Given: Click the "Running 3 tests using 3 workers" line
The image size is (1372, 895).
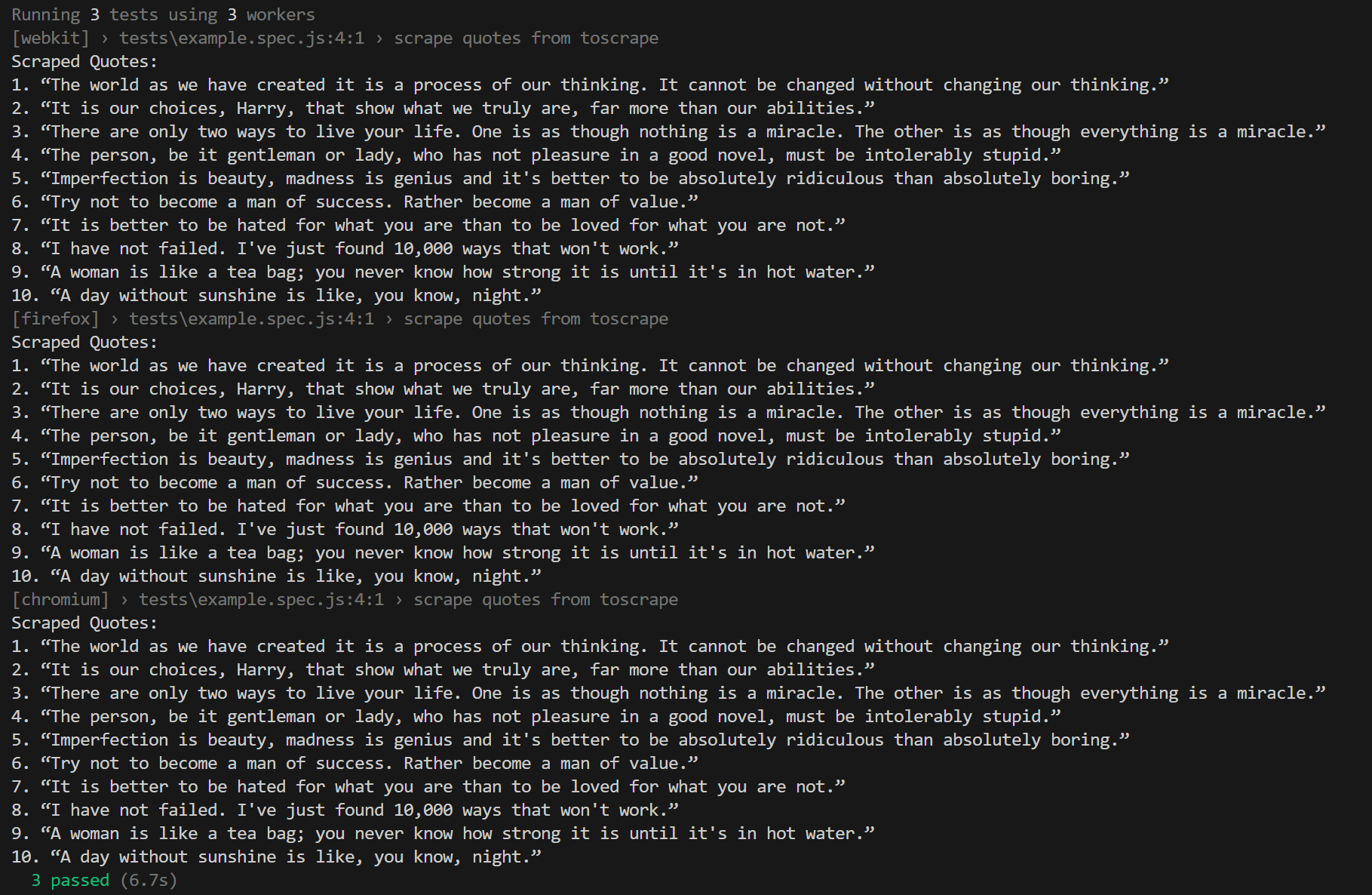Looking at the screenshot, I should coord(163,15).
